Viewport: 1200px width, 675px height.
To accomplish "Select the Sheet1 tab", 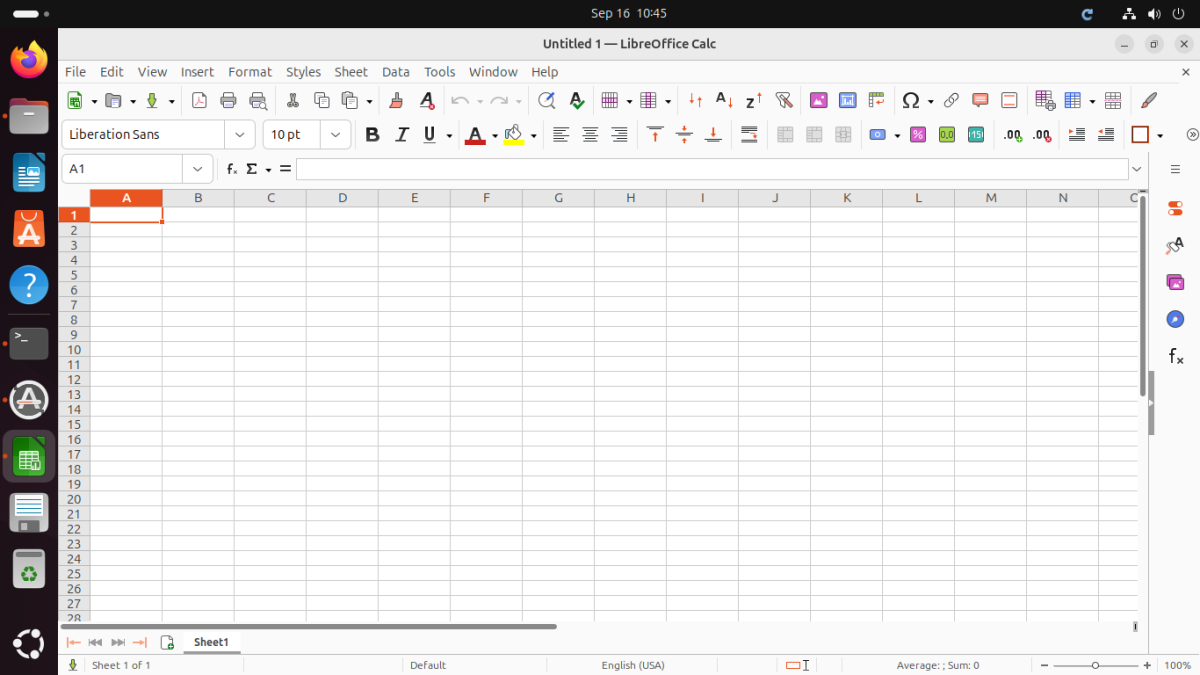I will 211,642.
